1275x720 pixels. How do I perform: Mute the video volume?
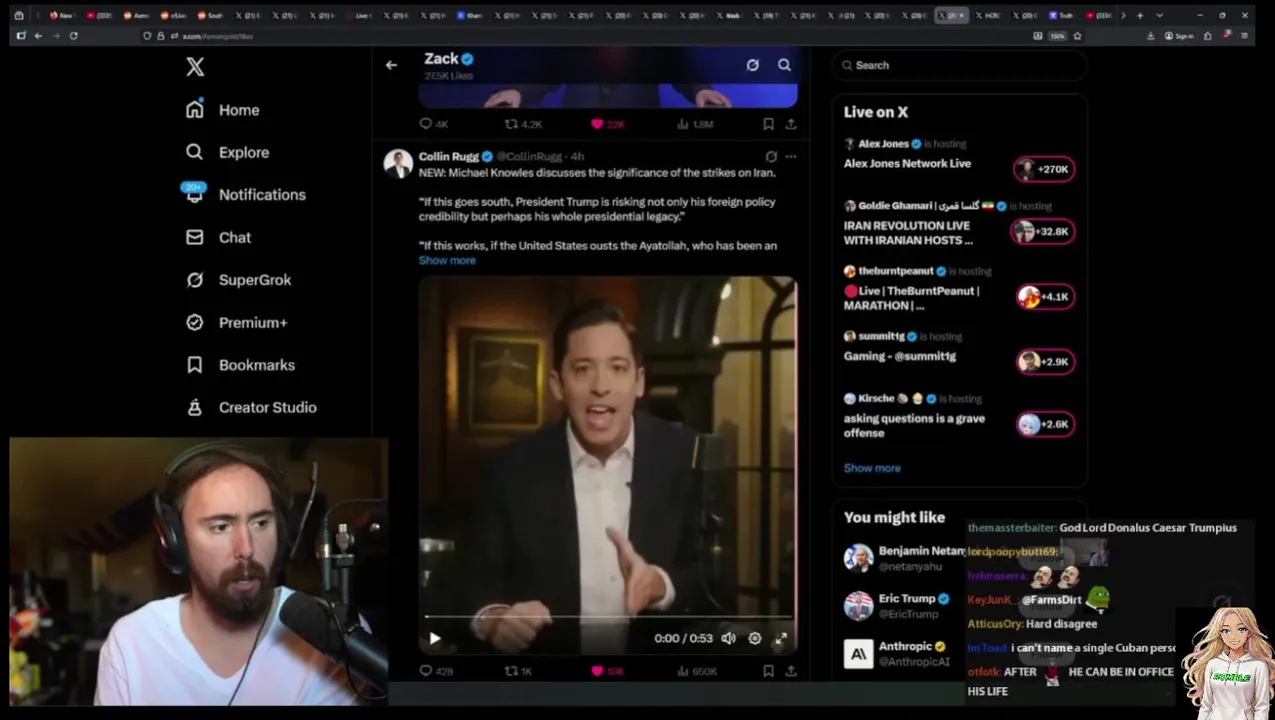728,638
